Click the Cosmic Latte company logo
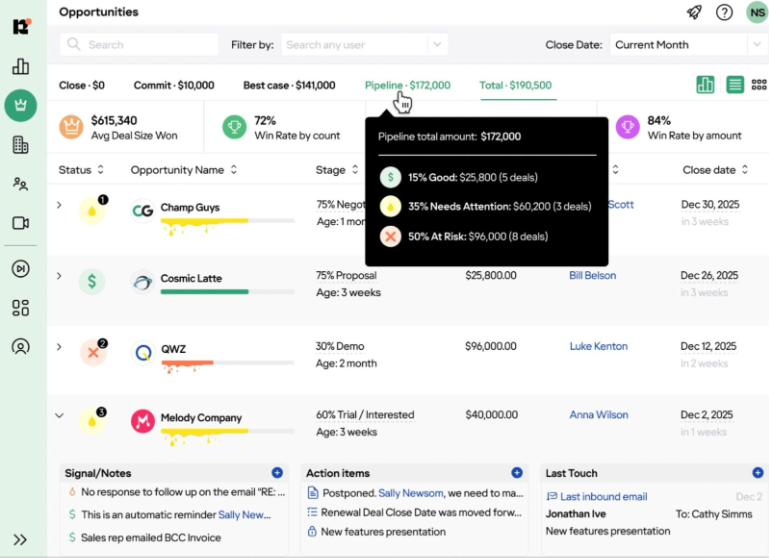 tap(143, 282)
